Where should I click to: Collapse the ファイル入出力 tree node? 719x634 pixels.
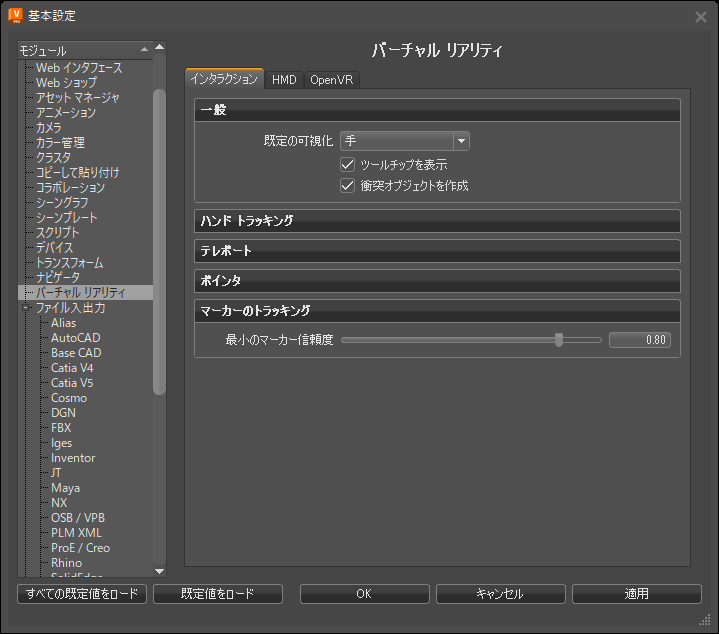(26, 308)
